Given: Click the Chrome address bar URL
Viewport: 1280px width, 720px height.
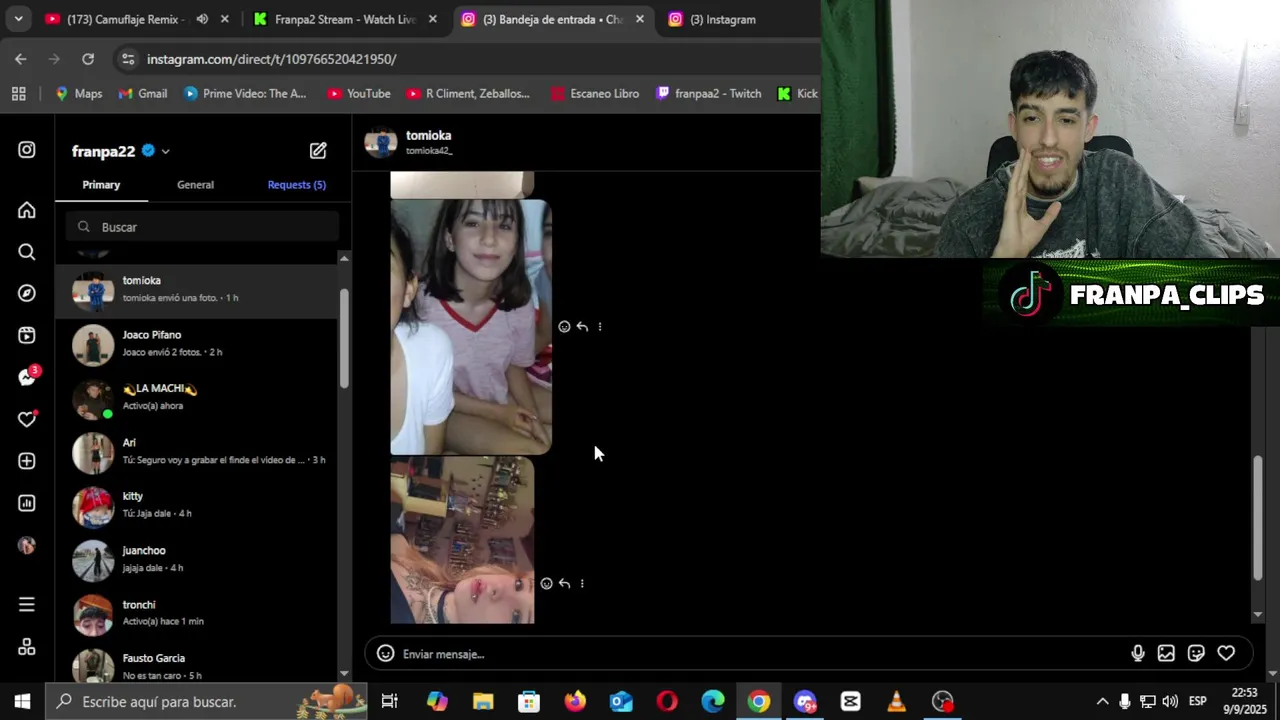Looking at the screenshot, I should 272,59.
